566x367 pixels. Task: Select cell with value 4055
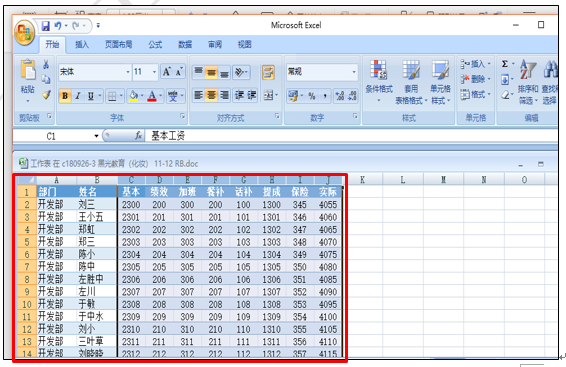tap(328, 205)
